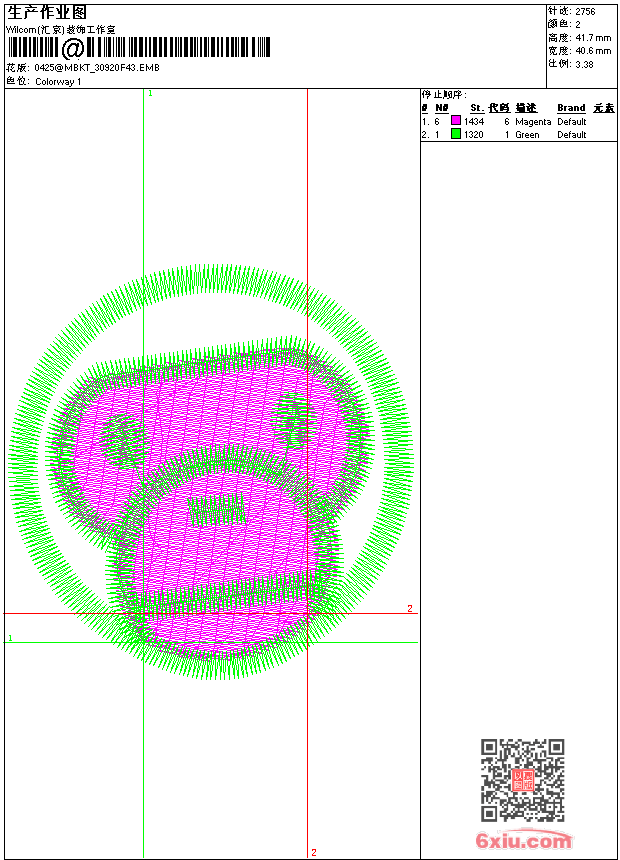Select the Magenta thread row description
Image resolution: width=620 pixels, height=860 pixels.
click(x=533, y=121)
